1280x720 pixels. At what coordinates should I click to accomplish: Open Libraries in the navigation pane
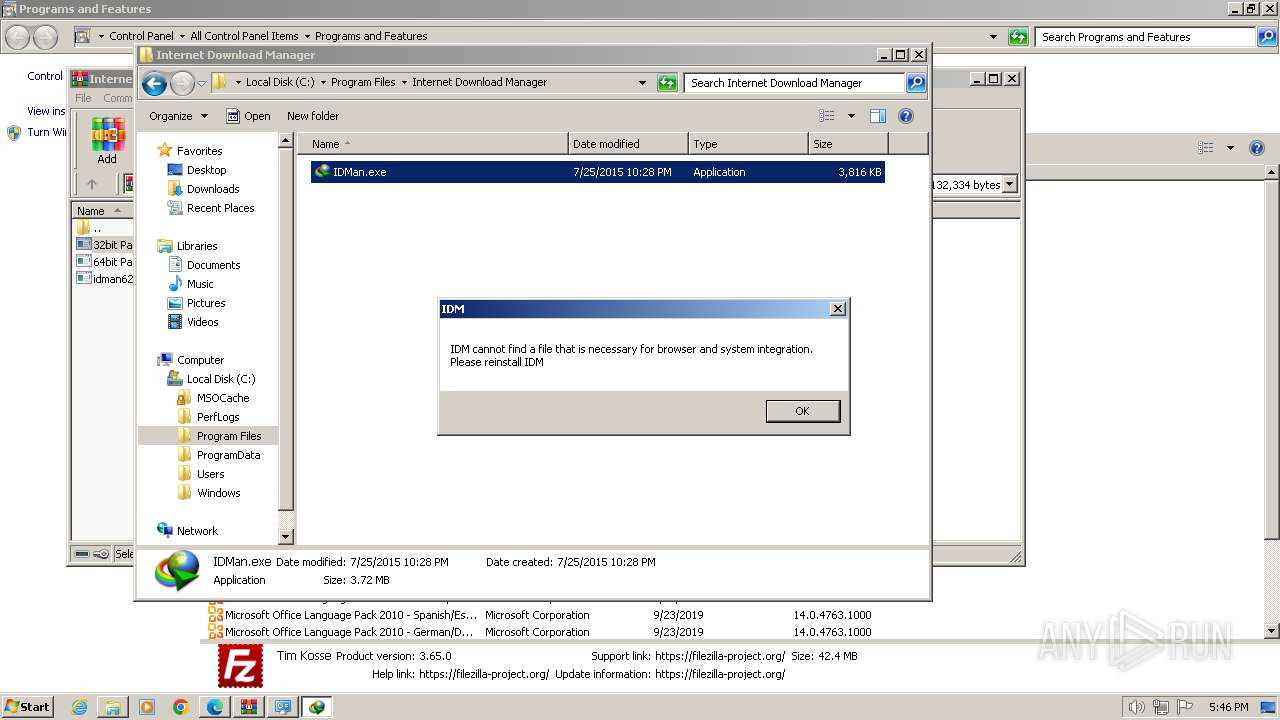197,246
